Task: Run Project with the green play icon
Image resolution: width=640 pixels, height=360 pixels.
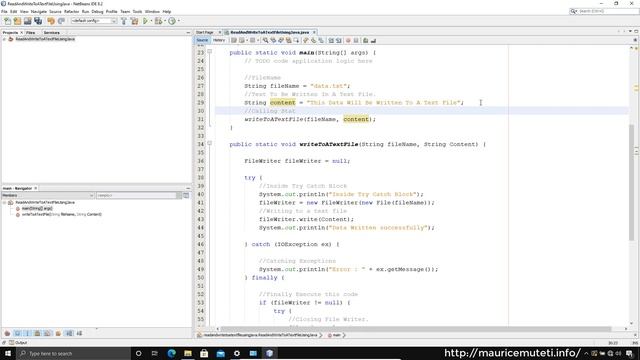Action: pos(145,21)
